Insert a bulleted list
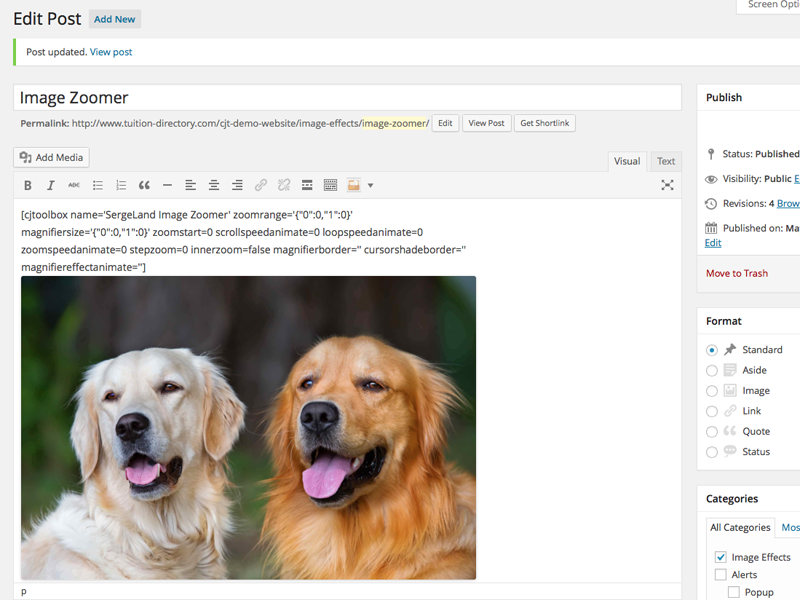Image resolution: width=800 pixels, height=600 pixels. click(x=98, y=185)
